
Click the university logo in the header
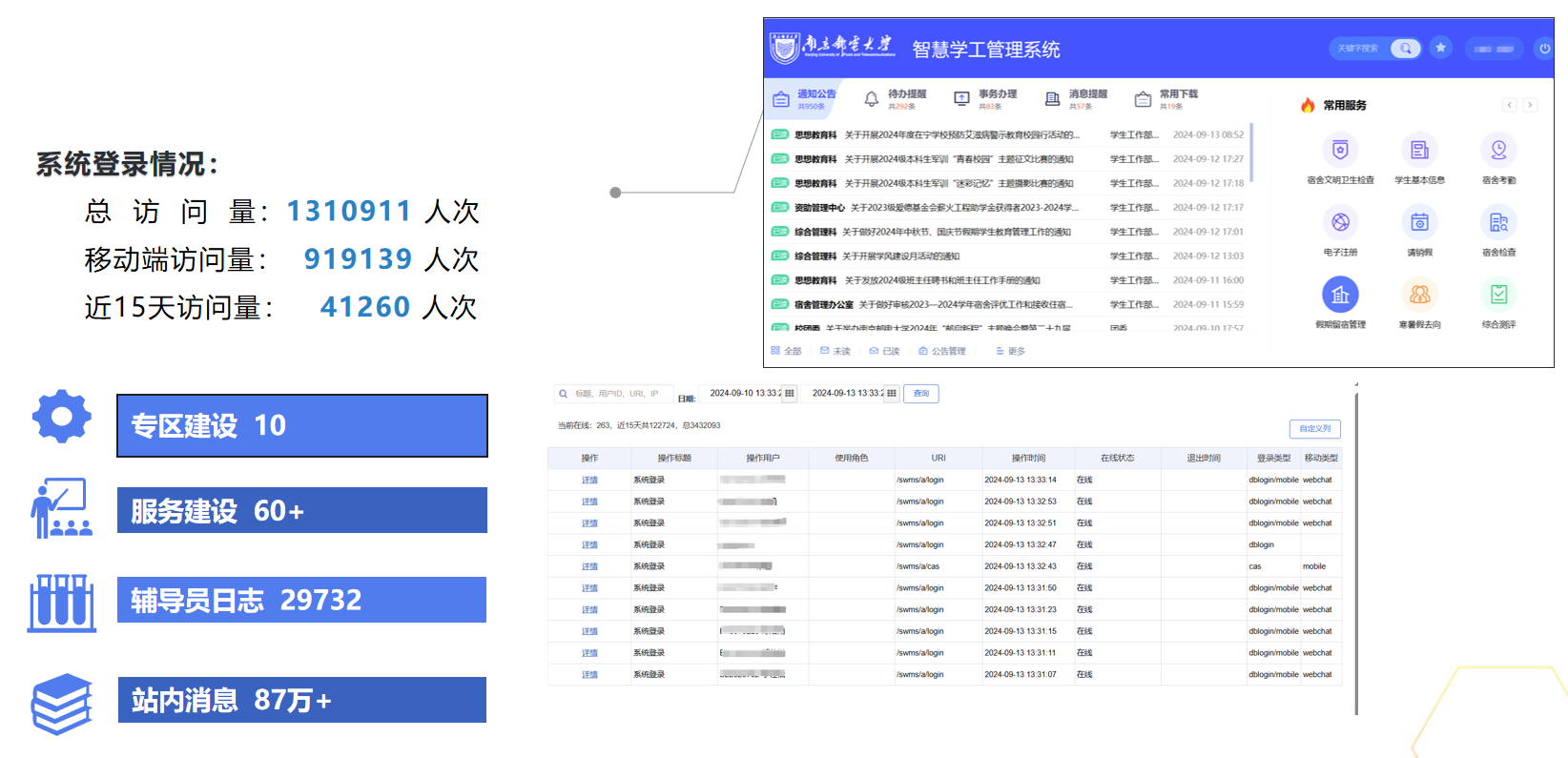coord(832,47)
